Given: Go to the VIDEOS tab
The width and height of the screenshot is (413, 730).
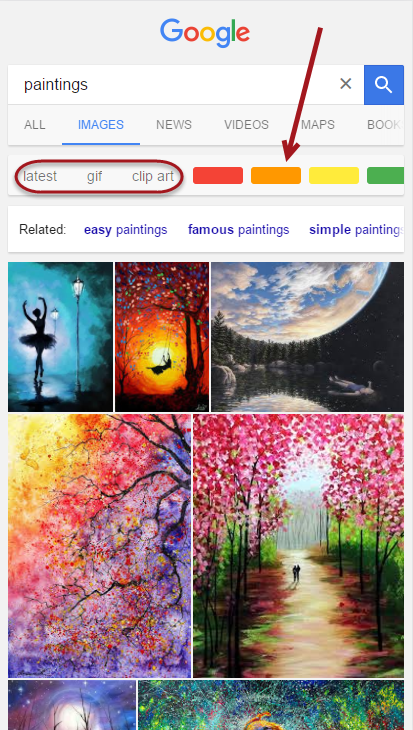Looking at the screenshot, I should pos(246,125).
